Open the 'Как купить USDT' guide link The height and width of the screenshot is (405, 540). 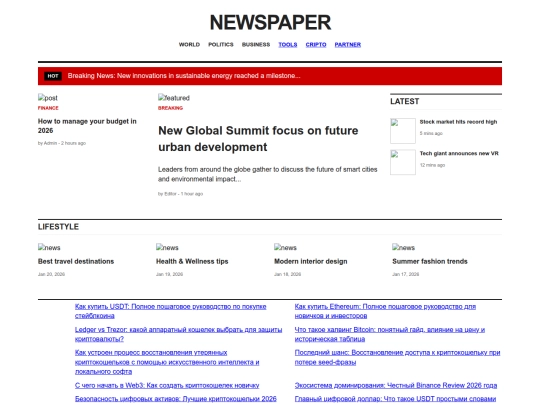[x=170, y=311]
